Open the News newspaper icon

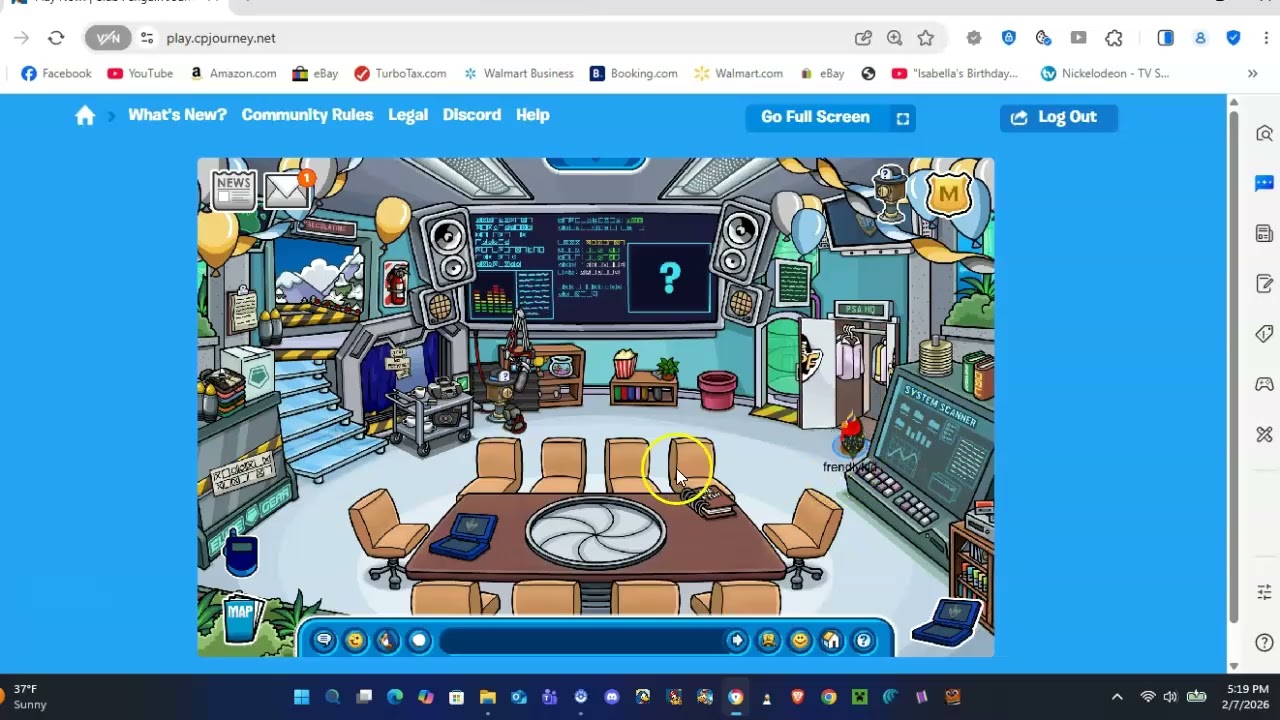(x=234, y=188)
